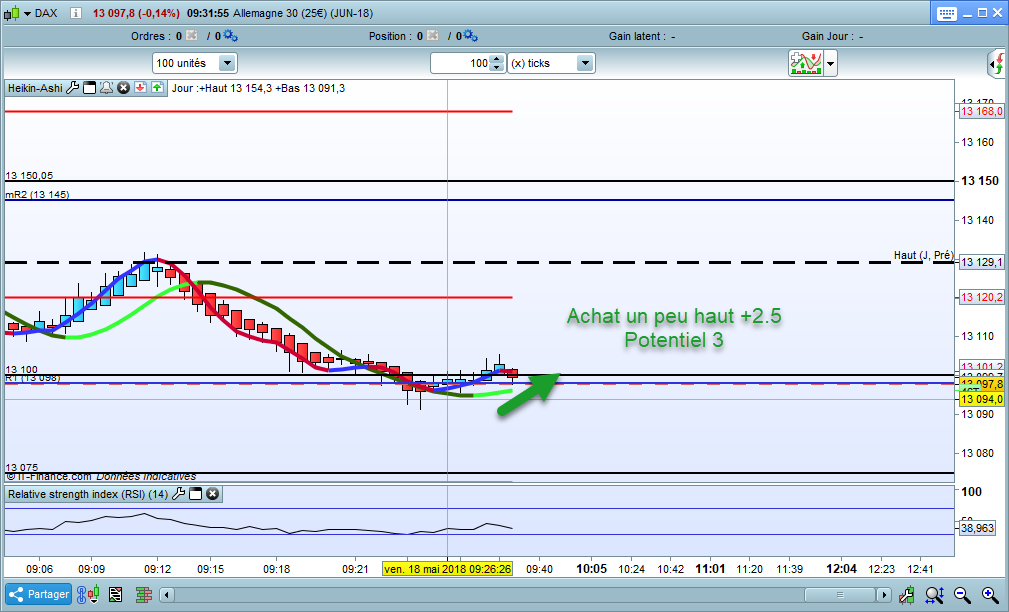Increase the 100 value with stepper arrow
Image resolution: width=1009 pixels, height=612 pixels.
pyautogui.click(x=496, y=59)
